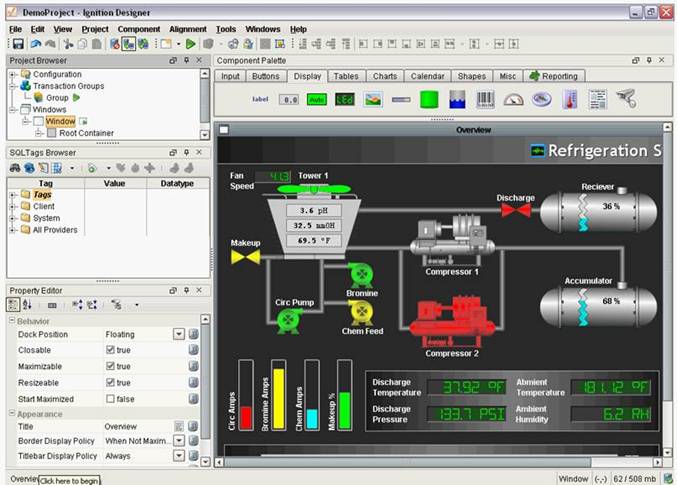This screenshot has width=677, height=485.
Task: Open the Reporting palette tab
Action: (x=554, y=76)
